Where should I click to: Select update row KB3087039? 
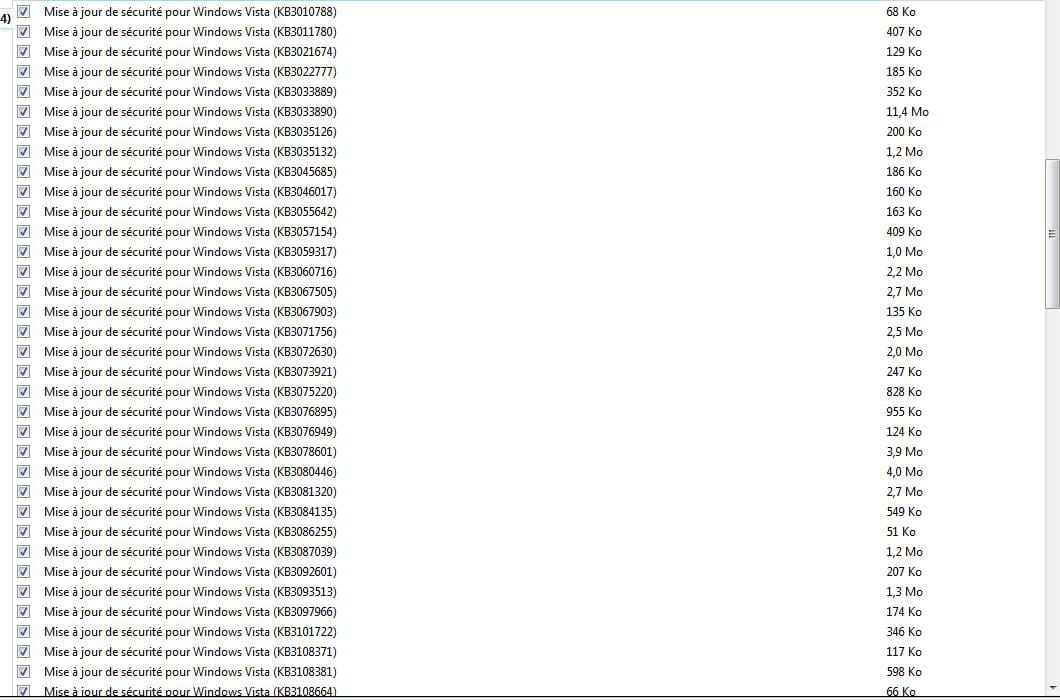(190, 552)
